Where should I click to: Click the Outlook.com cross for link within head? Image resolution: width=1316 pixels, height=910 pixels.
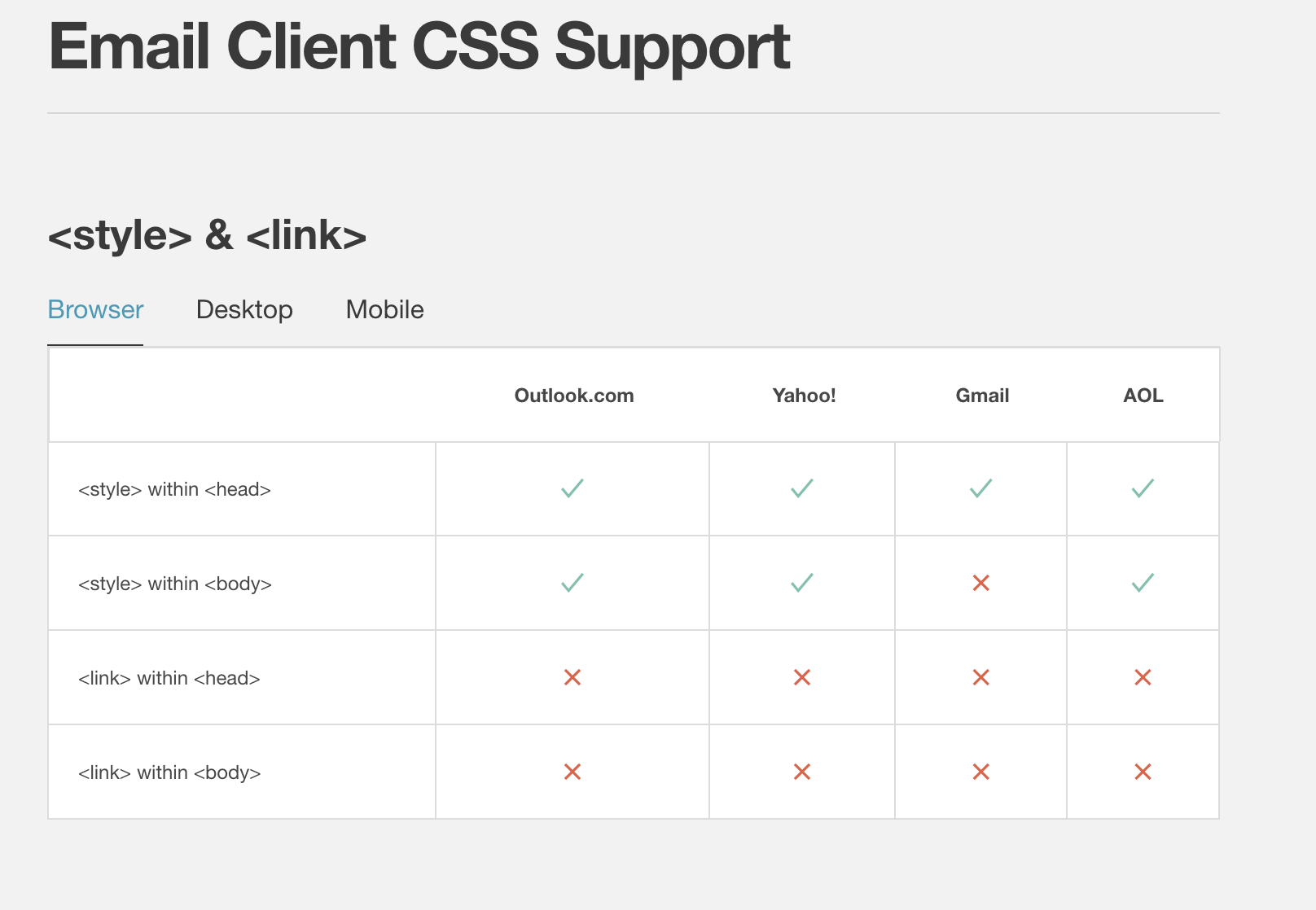[572, 677]
